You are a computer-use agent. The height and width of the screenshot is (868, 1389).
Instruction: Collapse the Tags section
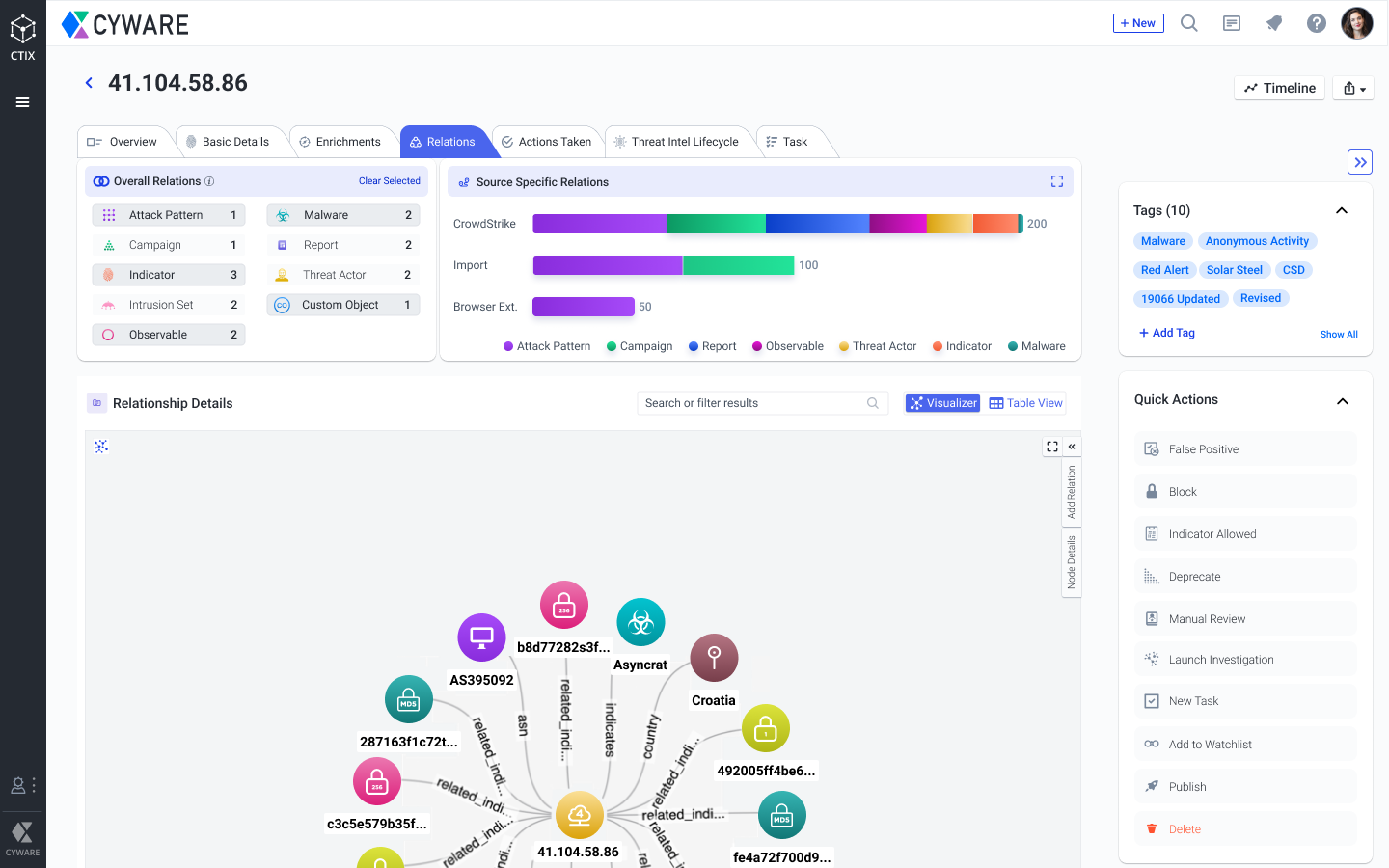tap(1341, 210)
